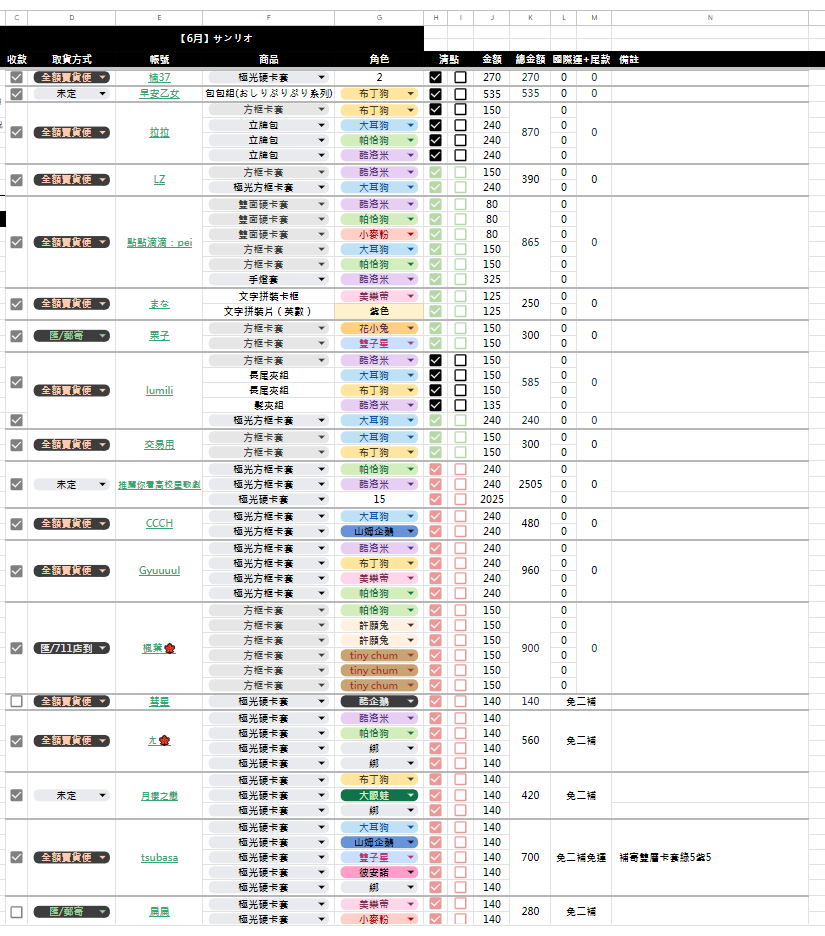Viewport: 825px width, 936px height.
Task: Toggle the 收款 checkbox for CCCH
Action: 17,524
